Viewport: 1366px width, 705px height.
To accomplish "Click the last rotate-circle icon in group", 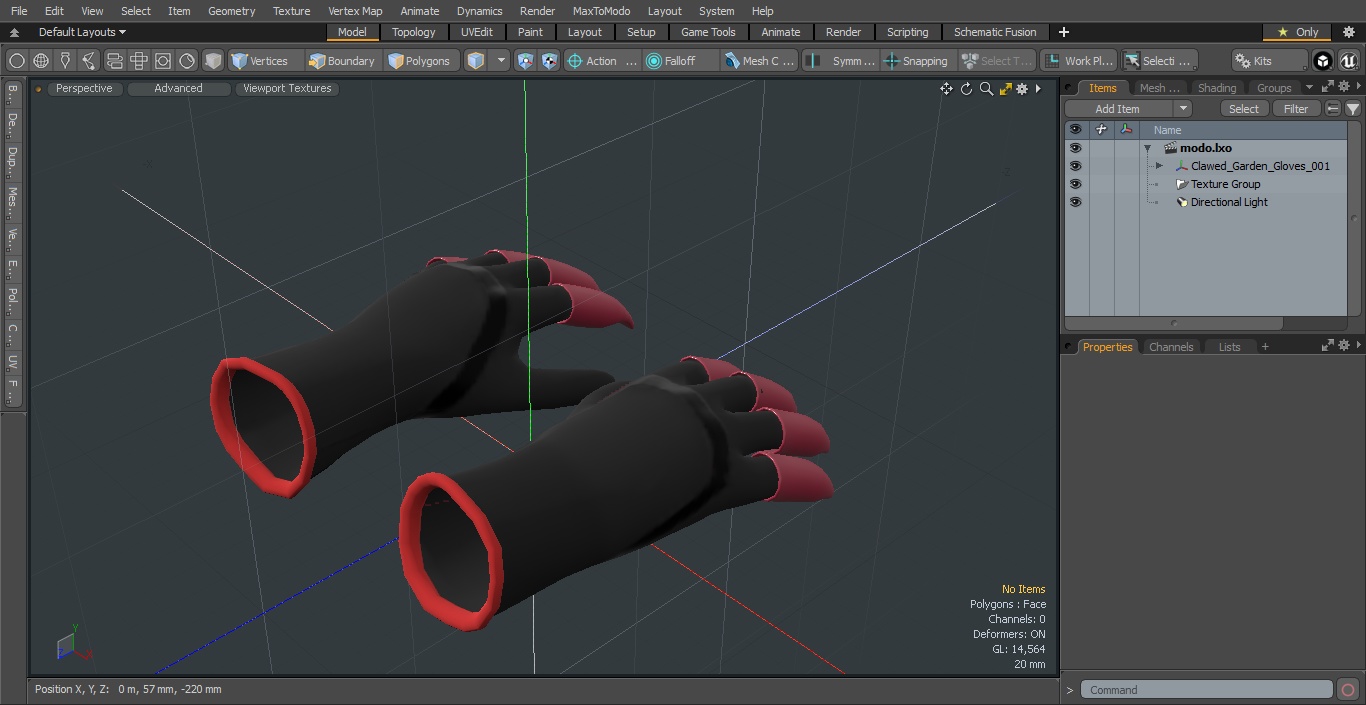I will point(187,61).
